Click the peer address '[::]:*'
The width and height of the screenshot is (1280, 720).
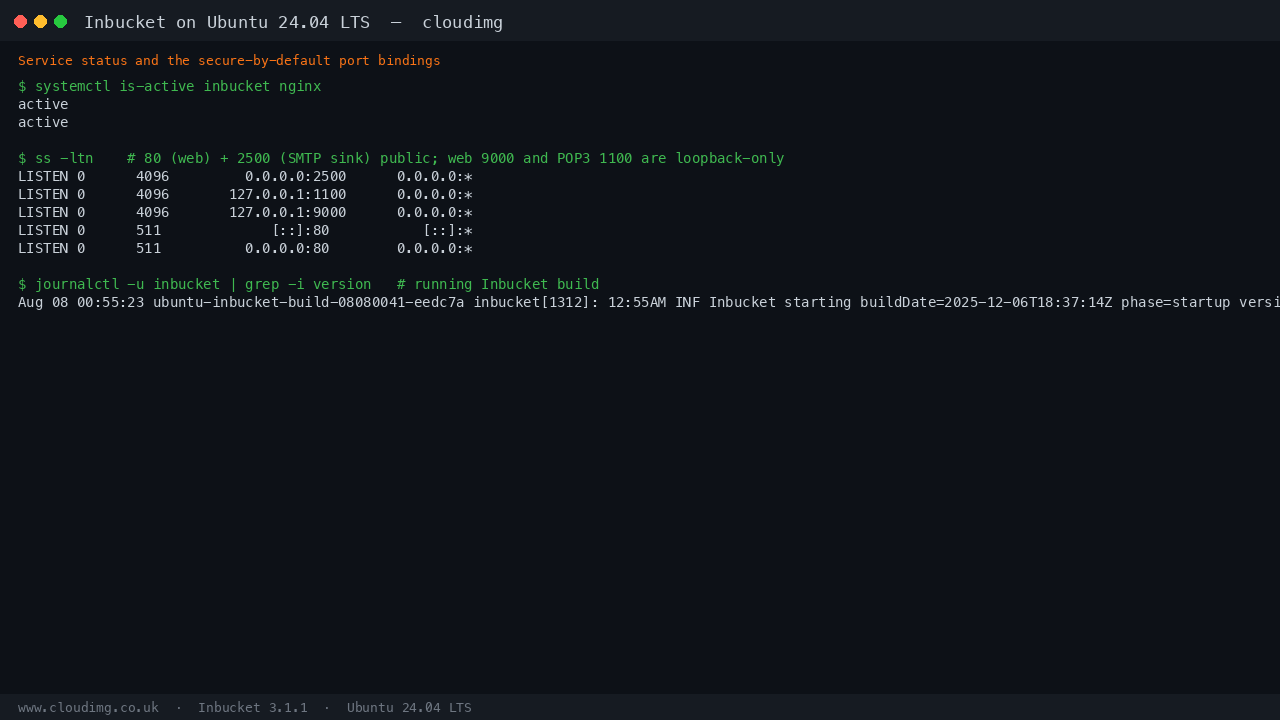[447, 230]
